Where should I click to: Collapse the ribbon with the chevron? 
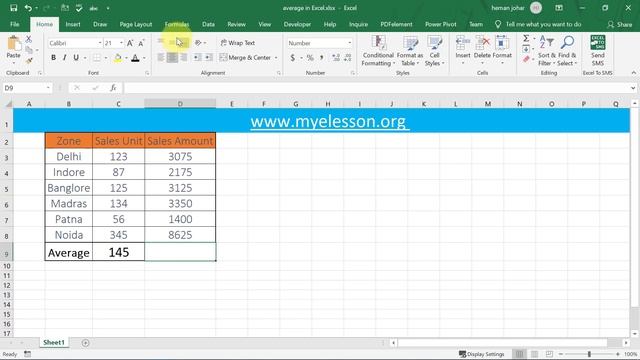coord(633,73)
